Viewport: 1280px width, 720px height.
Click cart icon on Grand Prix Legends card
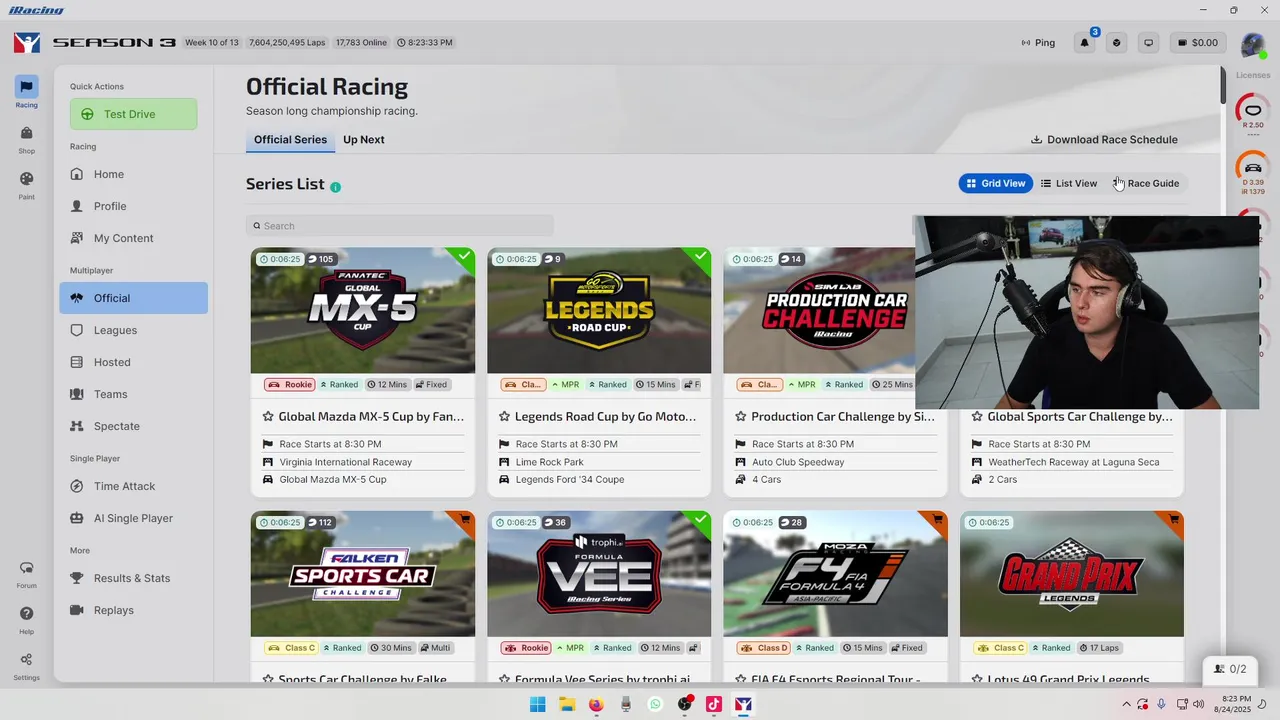[1174, 520]
